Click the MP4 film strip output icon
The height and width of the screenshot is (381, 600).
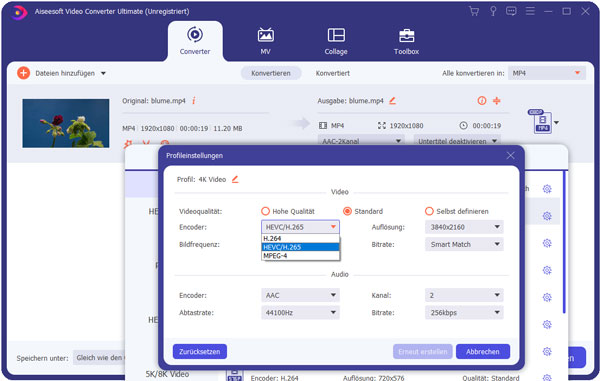click(x=323, y=125)
